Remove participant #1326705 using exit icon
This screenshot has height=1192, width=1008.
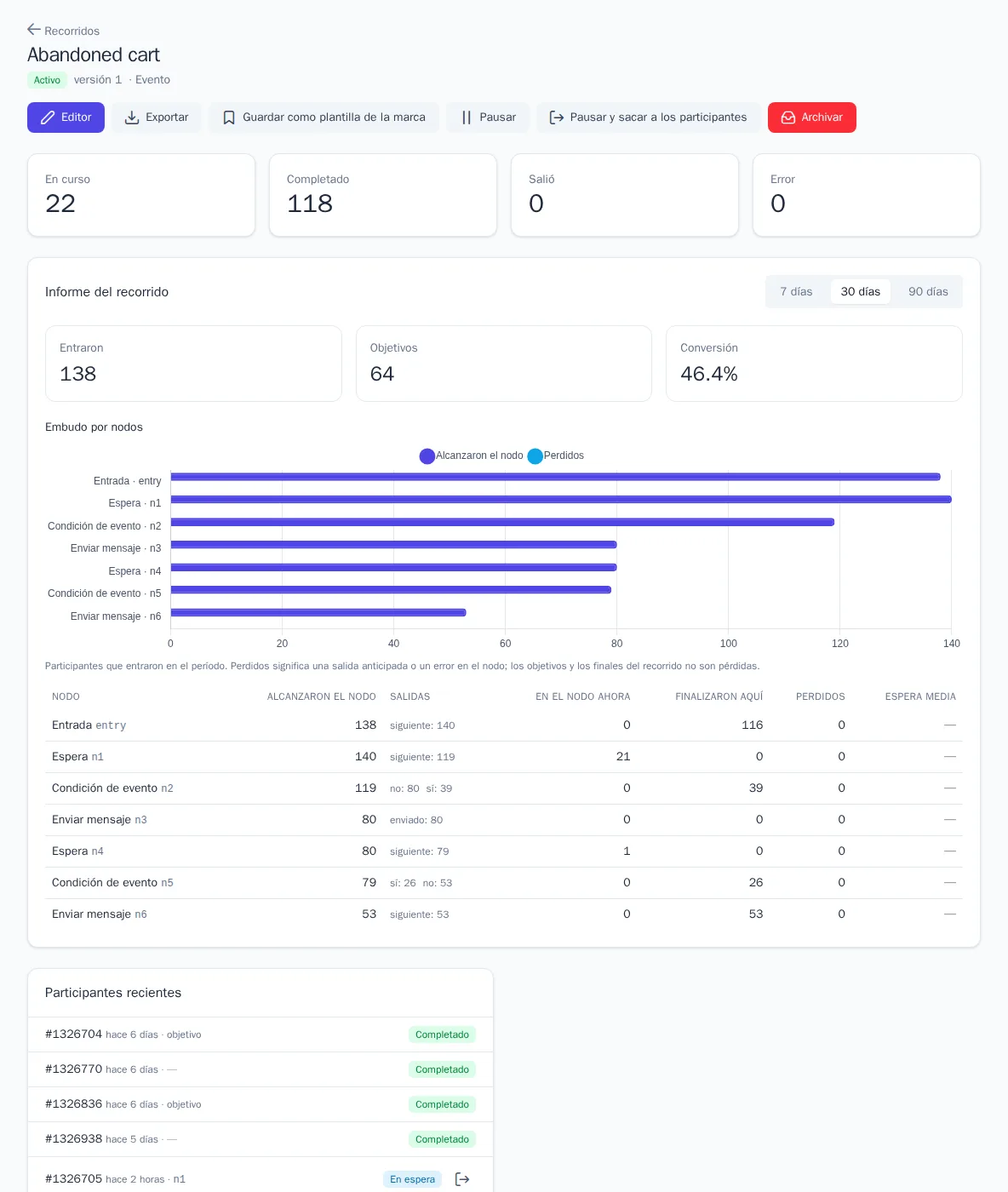point(462,1179)
